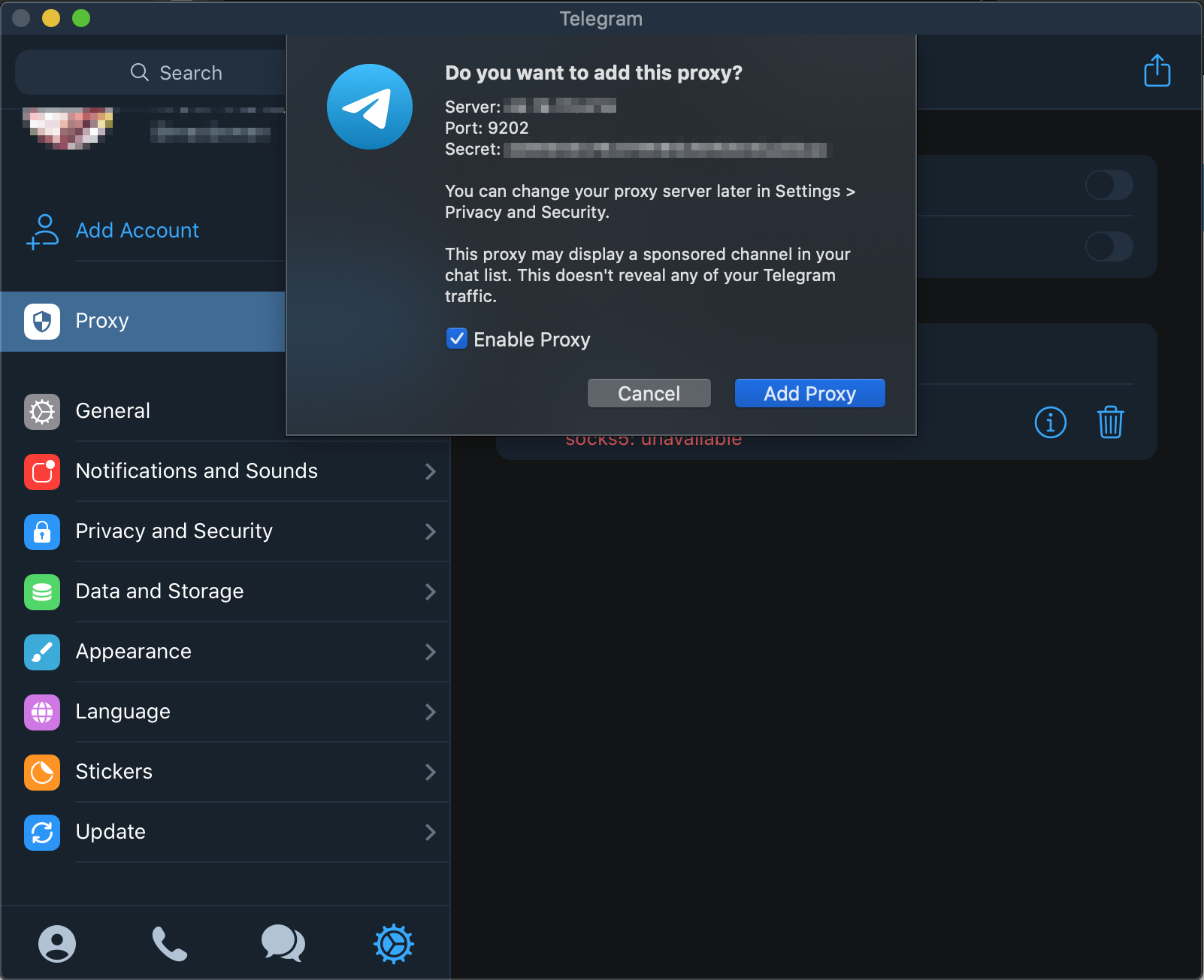Expand Stickers row chevron
1204x980 pixels.
click(431, 772)
